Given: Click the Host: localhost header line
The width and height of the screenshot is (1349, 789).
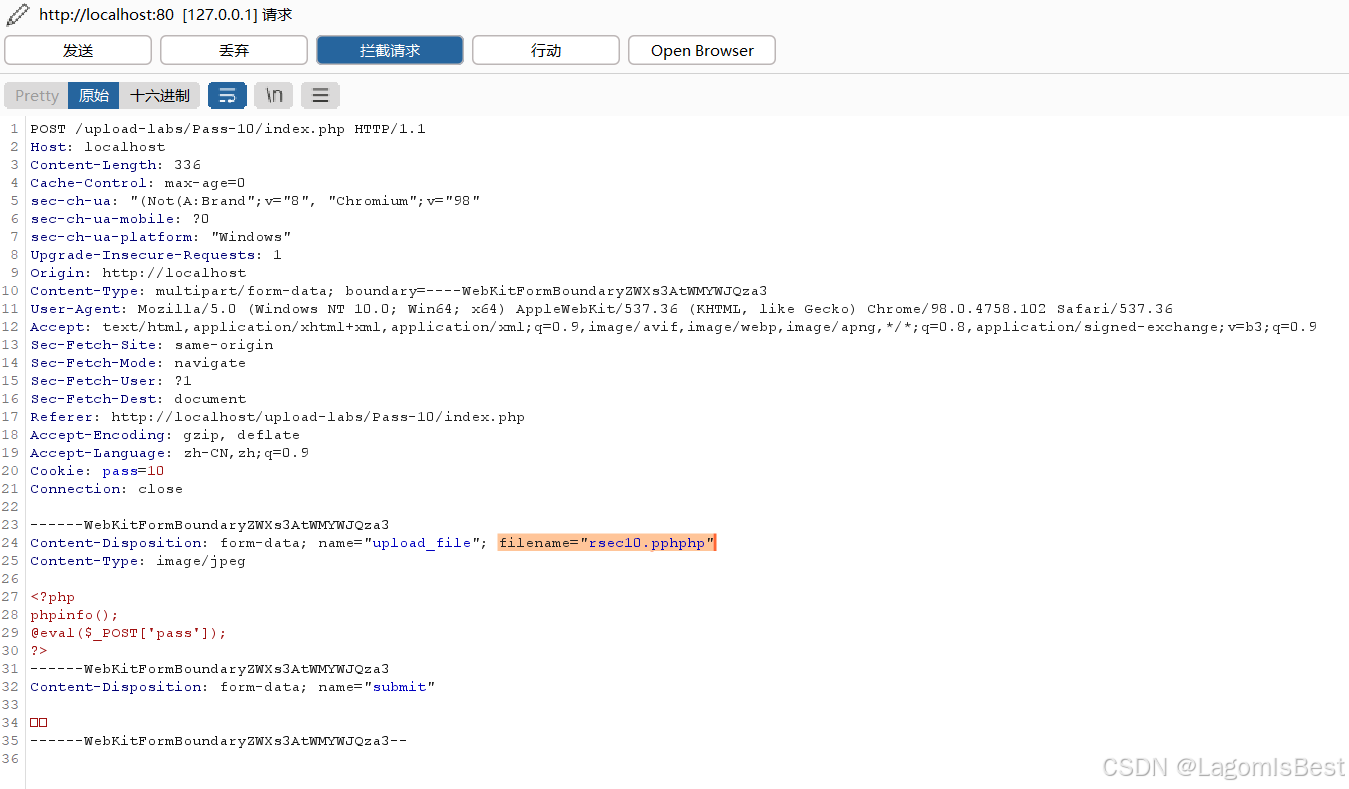Looking at the screenshot, I should 98,147.
